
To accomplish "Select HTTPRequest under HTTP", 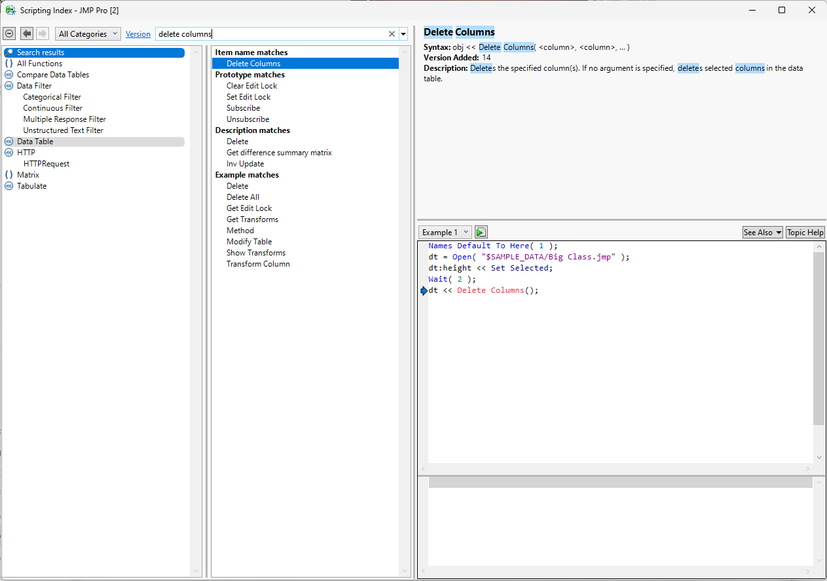I will click(x=46, y=164).
